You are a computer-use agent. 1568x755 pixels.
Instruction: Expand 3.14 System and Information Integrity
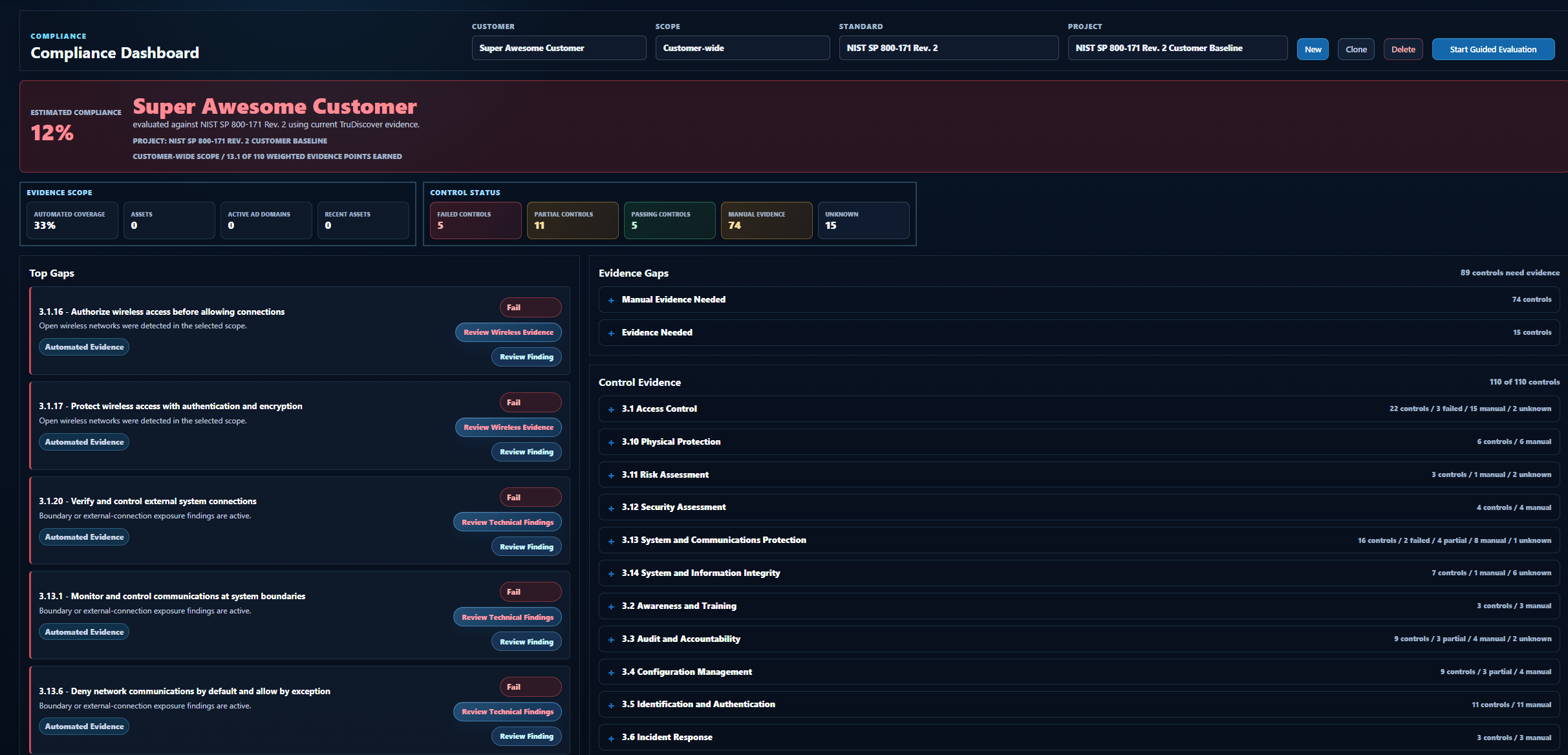1079,573
